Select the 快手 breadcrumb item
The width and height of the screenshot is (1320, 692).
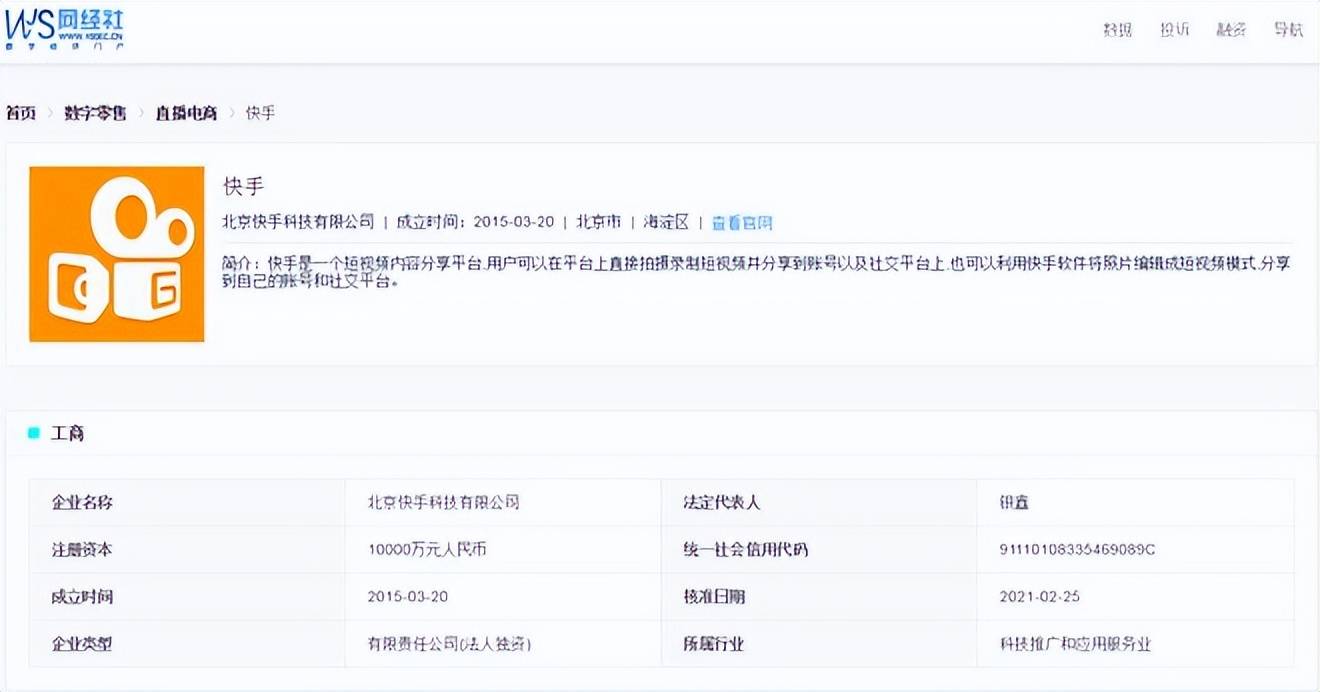coord(260,113)
